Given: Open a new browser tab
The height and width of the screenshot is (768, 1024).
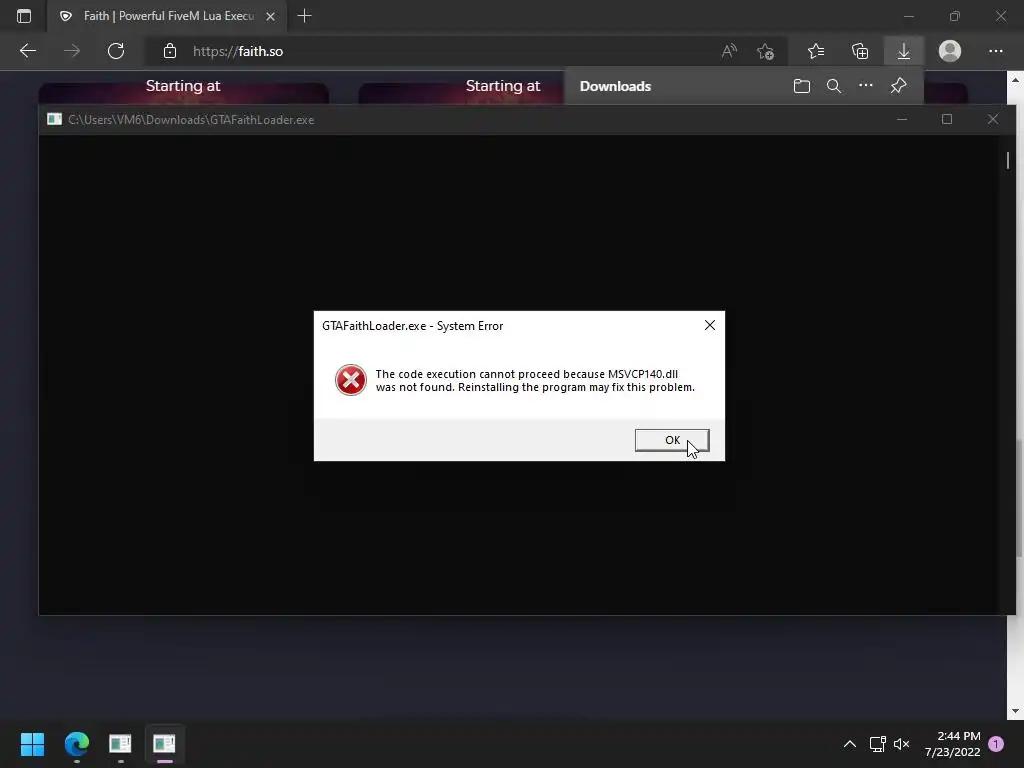Looking at the screenshot, I should 304,16.
